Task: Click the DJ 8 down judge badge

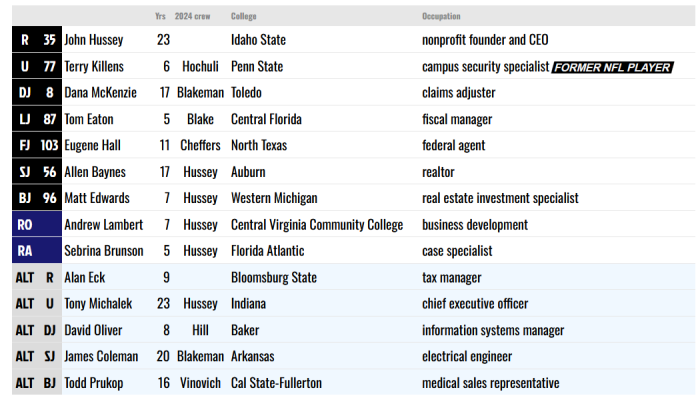Action: [x=37, y=92]
